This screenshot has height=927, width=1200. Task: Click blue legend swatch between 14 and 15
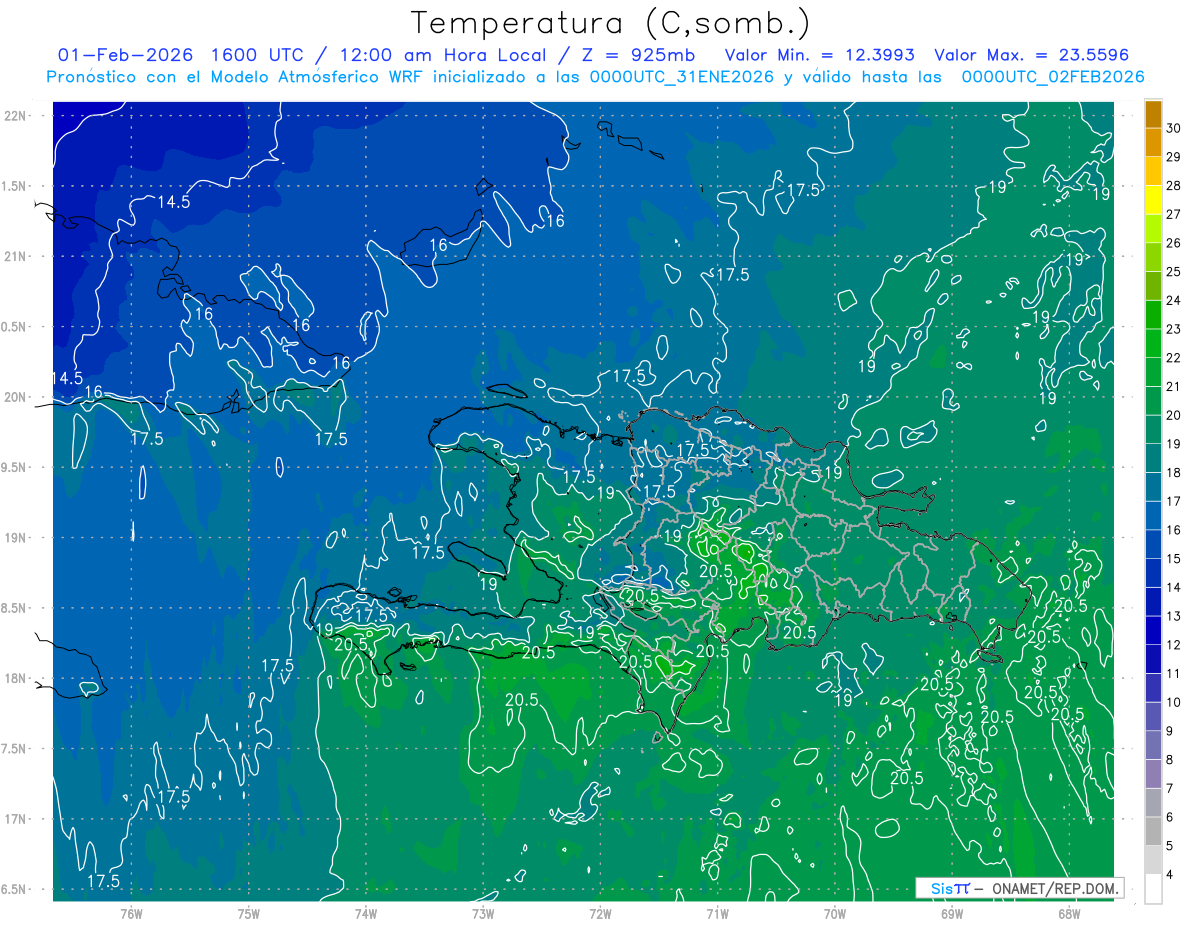(x=1153, y=573)
